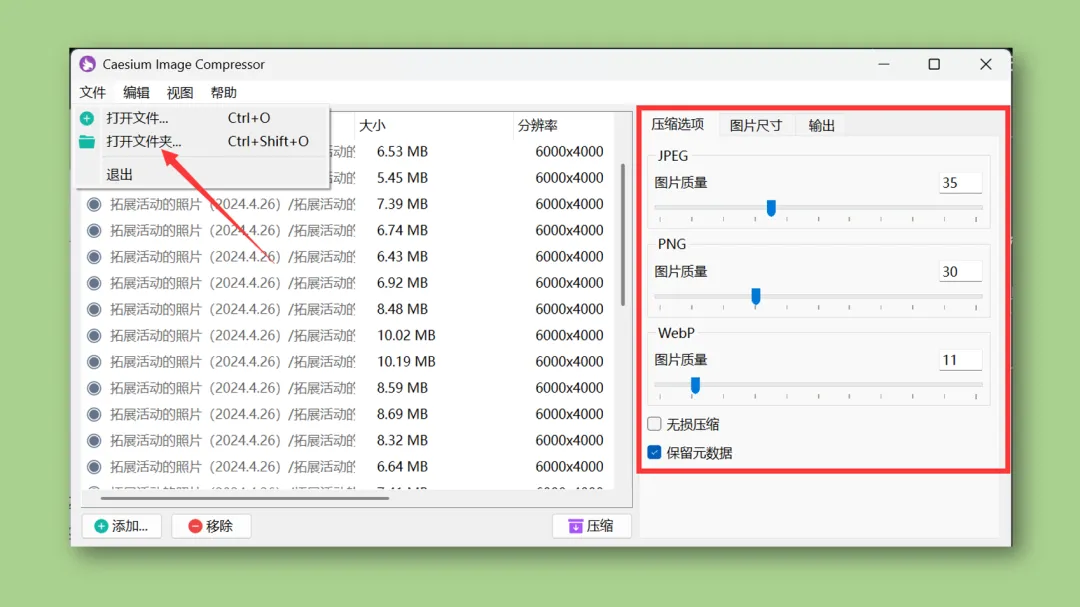Click the Caesium app logo icon
The image size is (1080, 607).
click(87, 64)
